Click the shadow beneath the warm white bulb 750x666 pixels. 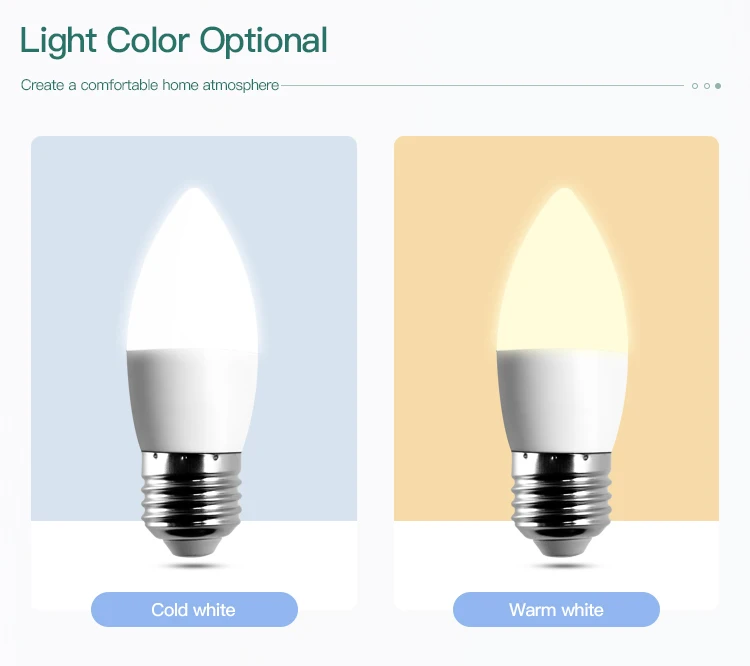(x=562, y=565)
